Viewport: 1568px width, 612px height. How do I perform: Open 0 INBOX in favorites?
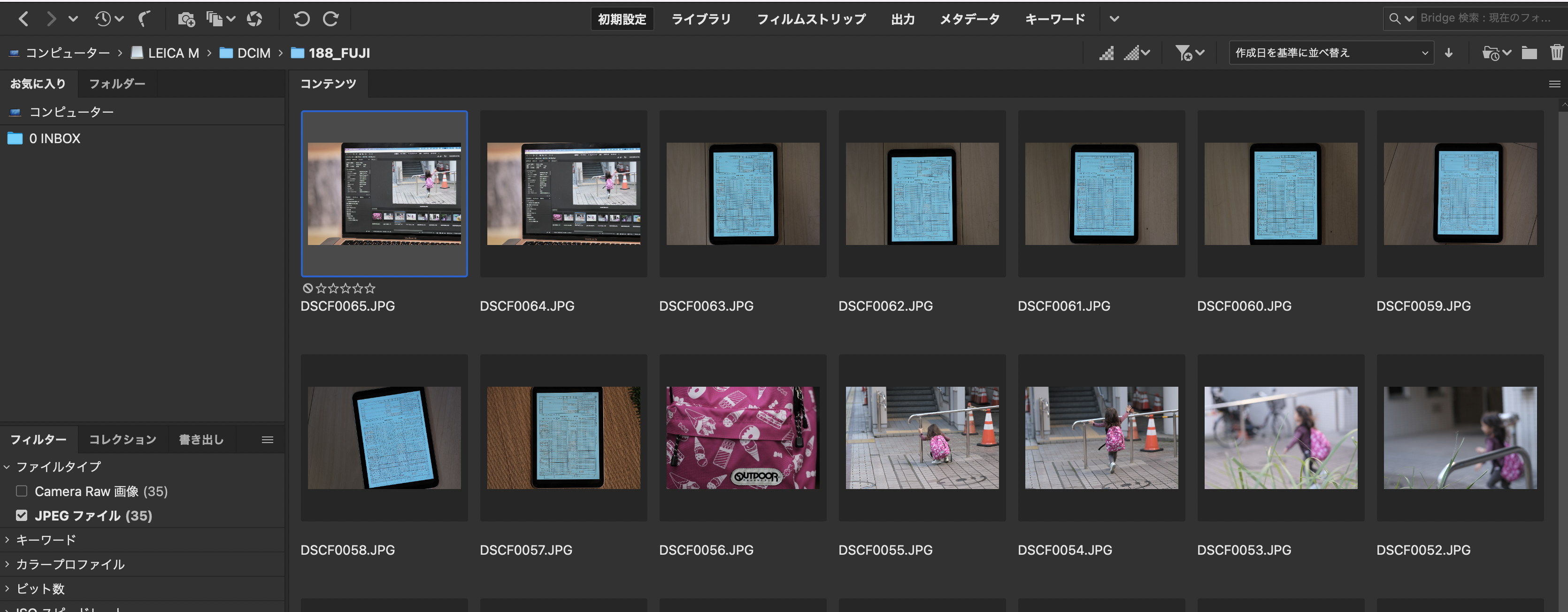tap(54, 139)
